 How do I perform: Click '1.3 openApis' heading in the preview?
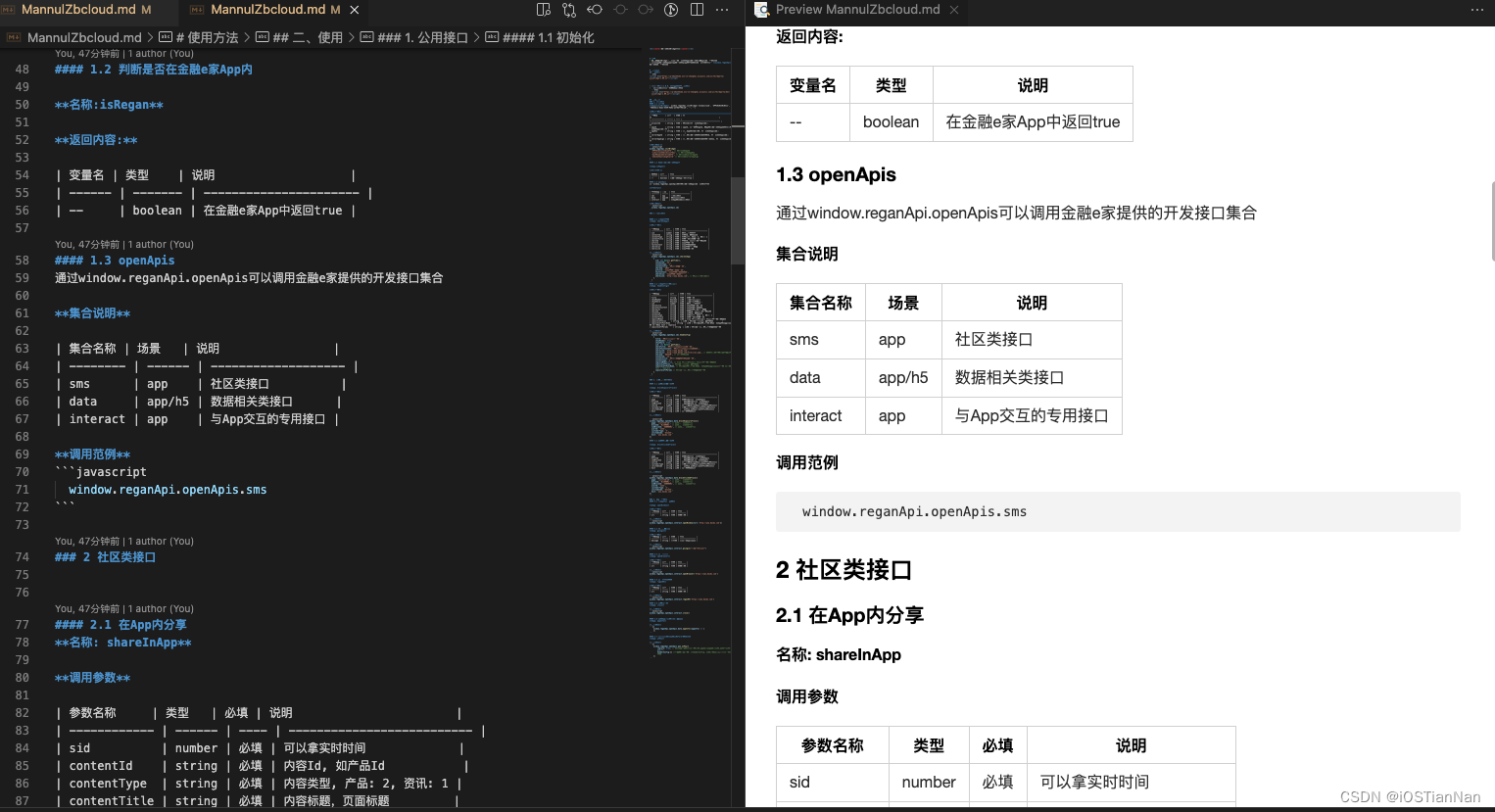tap(836, 174)
